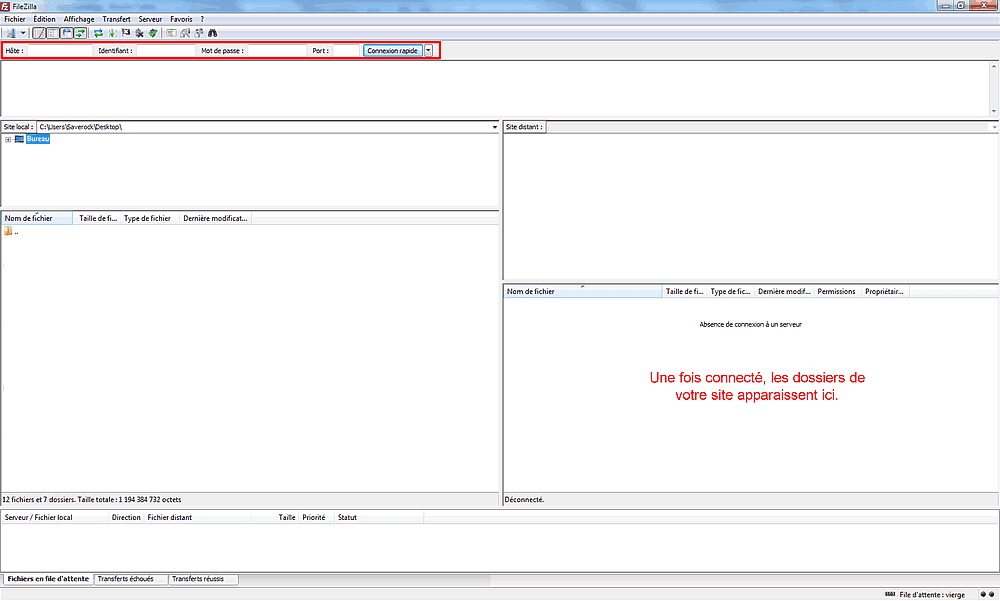The image size is (1000, 601).
Task: Toggle the transfer queue display
Action: (80, 33)
